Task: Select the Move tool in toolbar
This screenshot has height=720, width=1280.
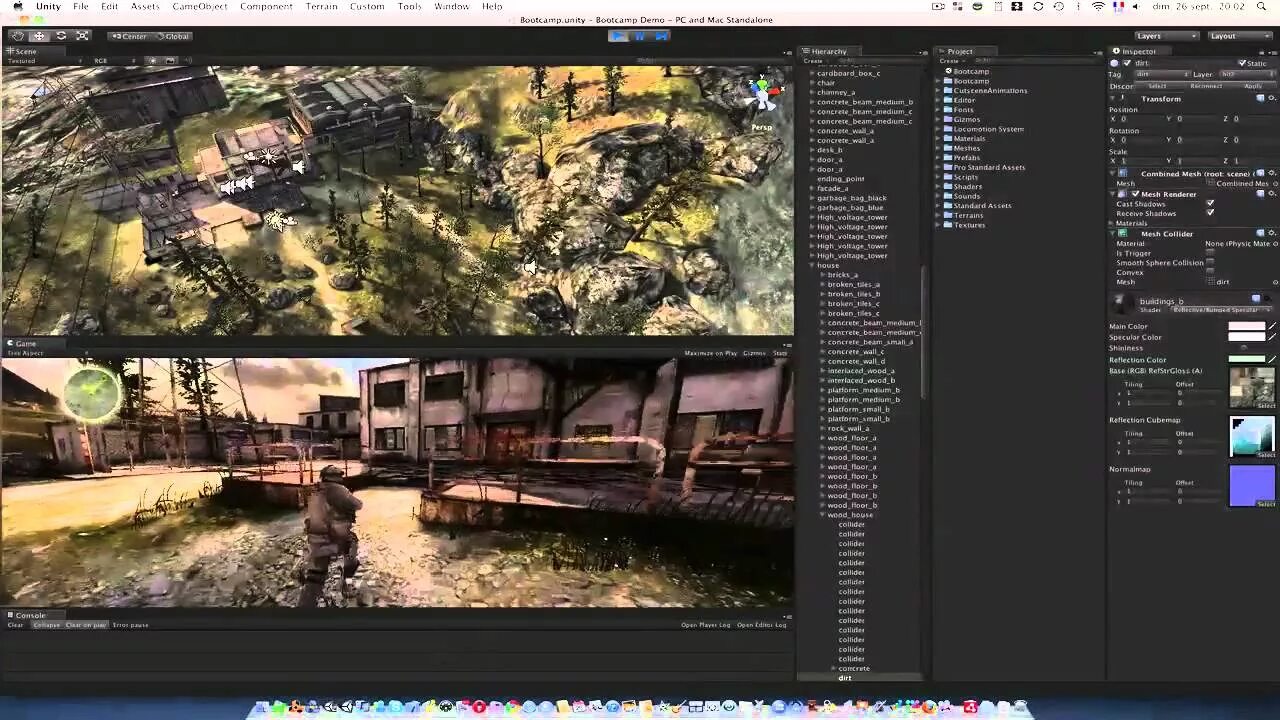Action: point(39,36)
